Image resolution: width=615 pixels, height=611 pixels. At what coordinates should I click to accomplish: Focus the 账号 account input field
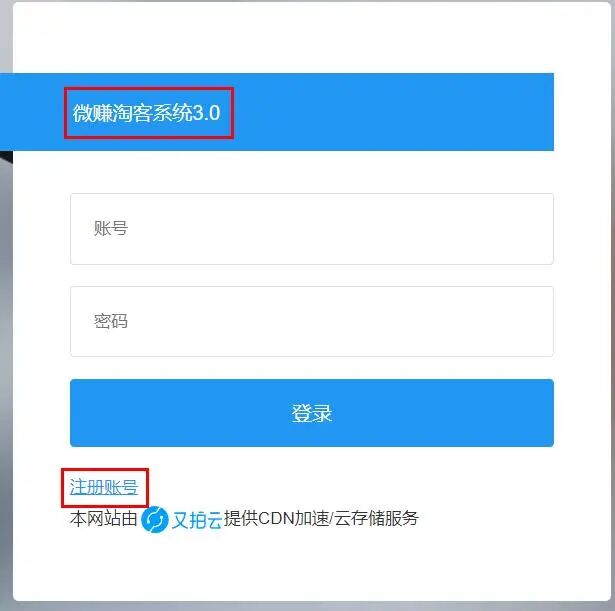tap(312, 229)
